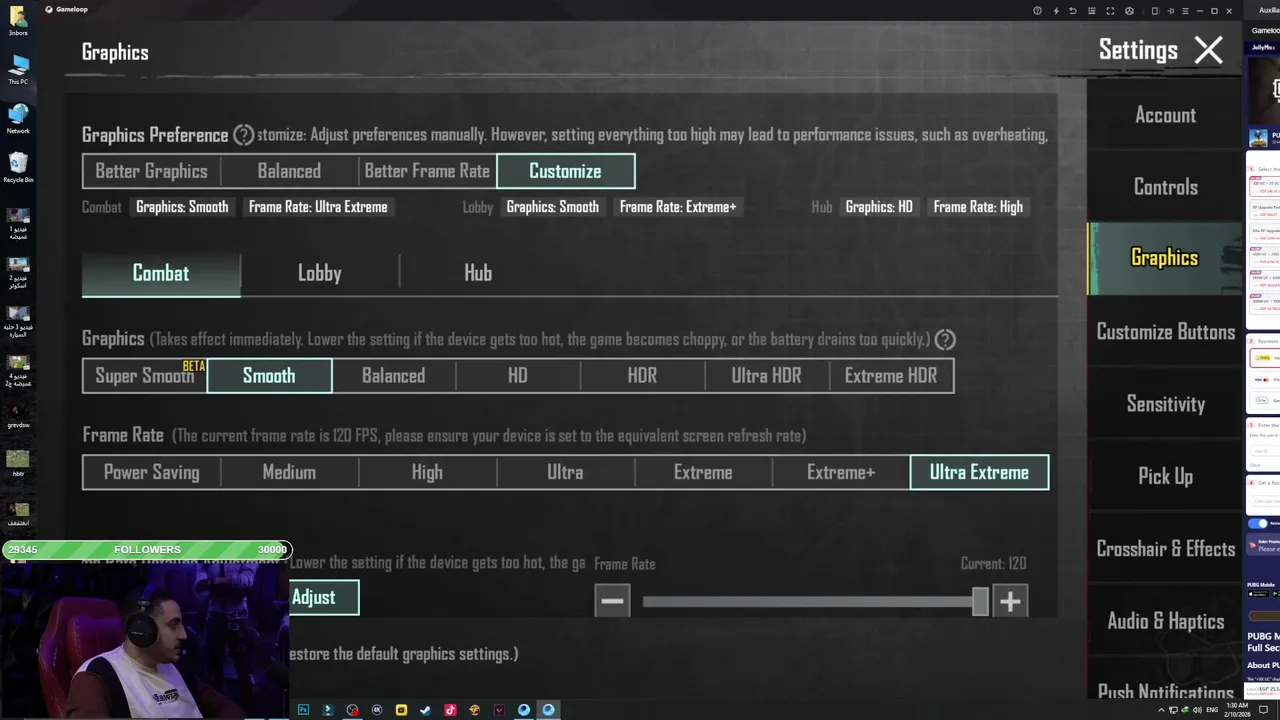
Task: Click the pin window icon
Action: 1171,11
